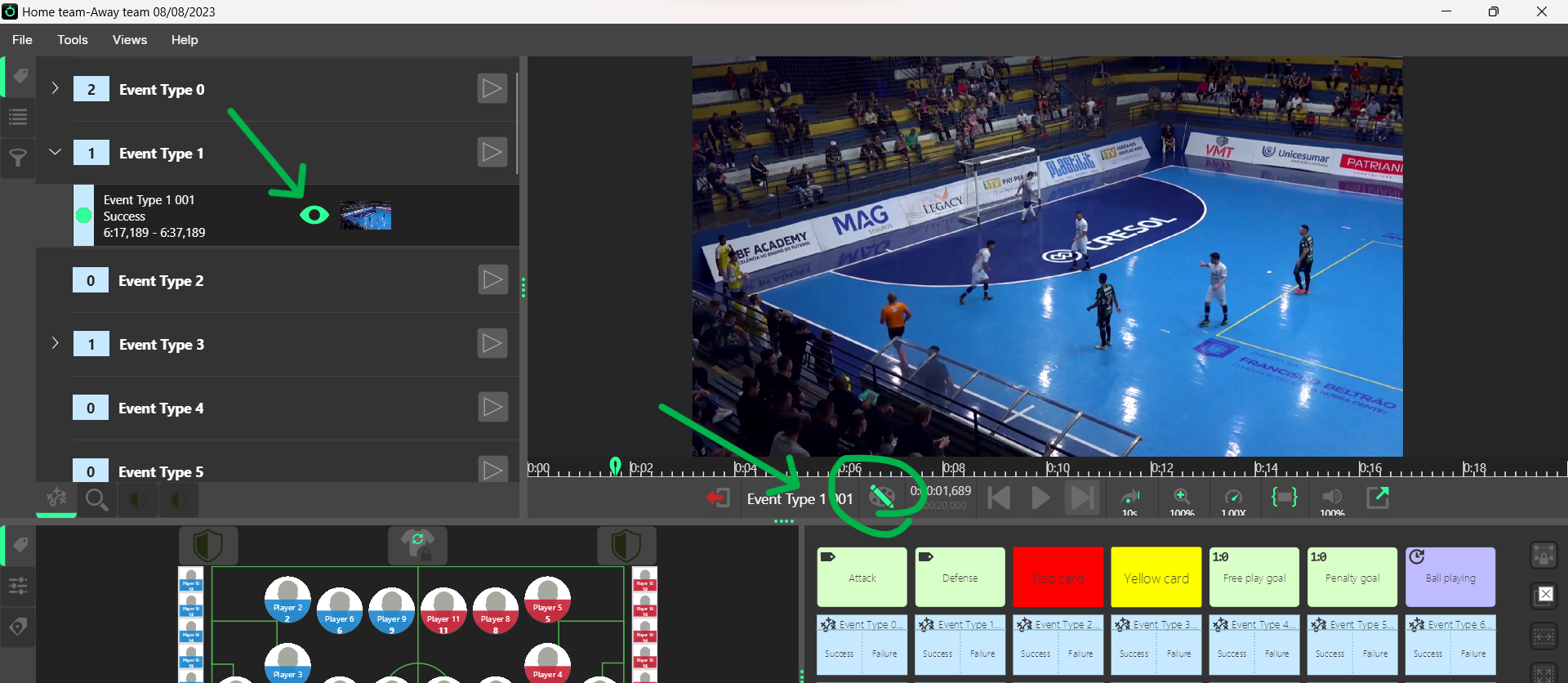
Task: Tag the Attack button
Action: (862, 577)
